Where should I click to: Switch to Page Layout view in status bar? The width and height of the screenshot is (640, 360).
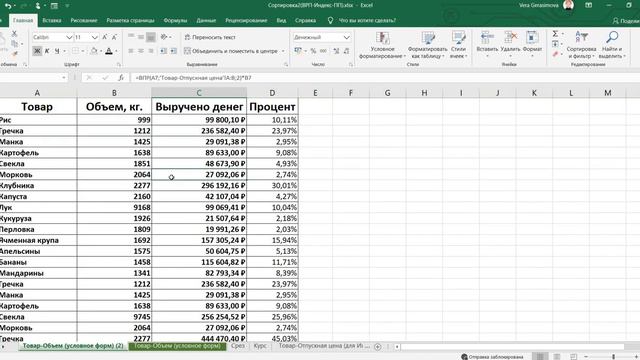(x=557, y=357)
